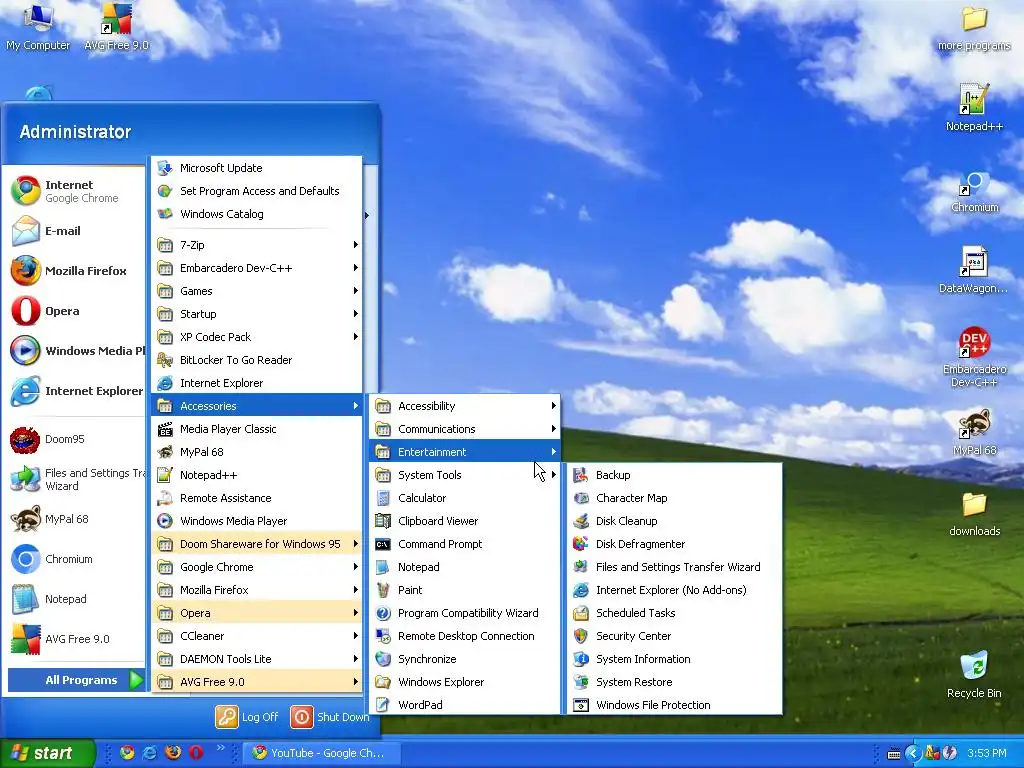Open Doom95 in the recent programs list
1024x768 pixels.
click(76, 440)
